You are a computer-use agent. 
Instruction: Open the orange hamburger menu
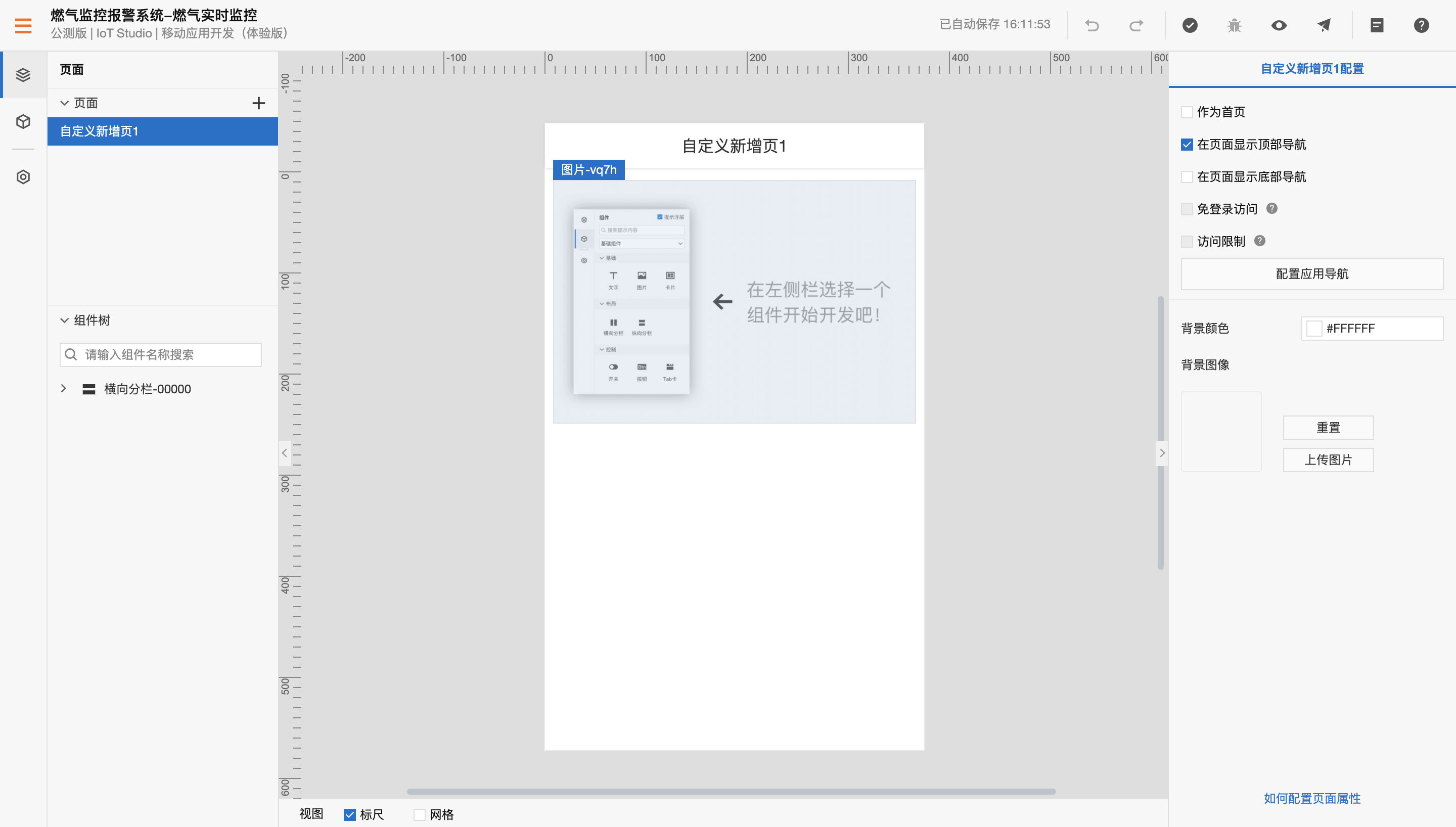pos(23,26)
